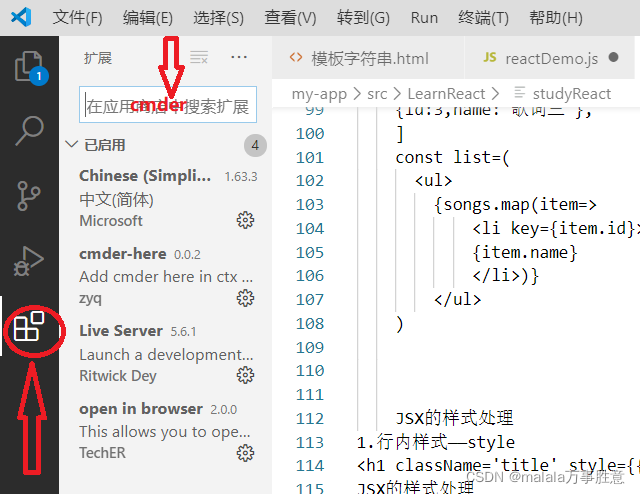Select the Extensions activity bar icon
The width and height of the screenshot is (640, 494).
[x=29, y=326]
